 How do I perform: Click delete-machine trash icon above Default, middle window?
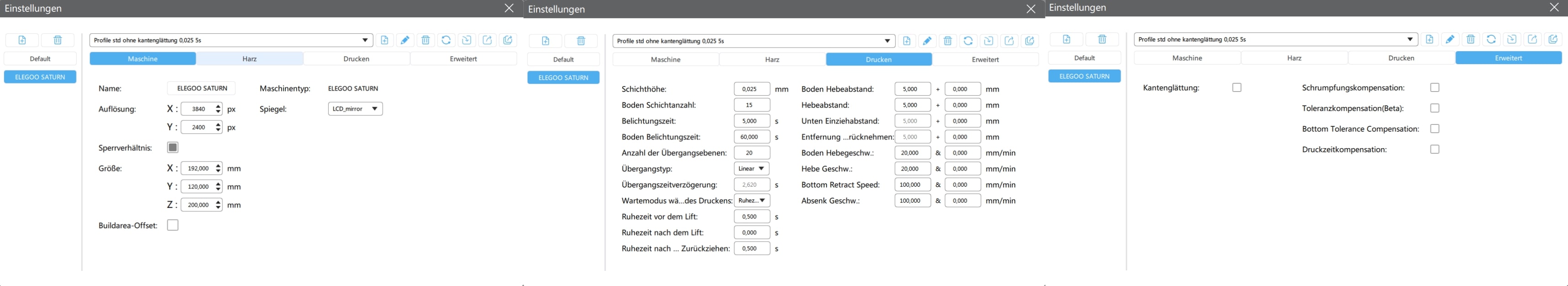(581, 41)
